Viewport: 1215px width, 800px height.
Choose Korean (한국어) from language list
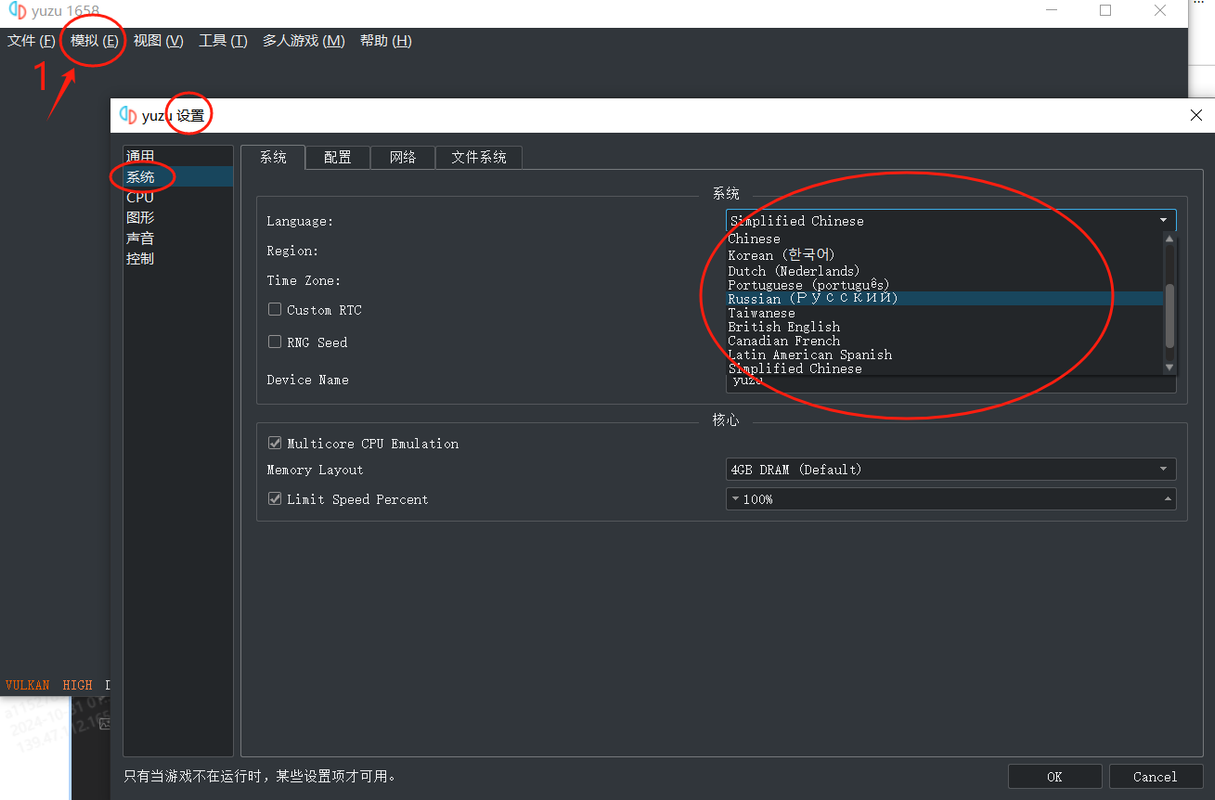click(x=945, y=255)
